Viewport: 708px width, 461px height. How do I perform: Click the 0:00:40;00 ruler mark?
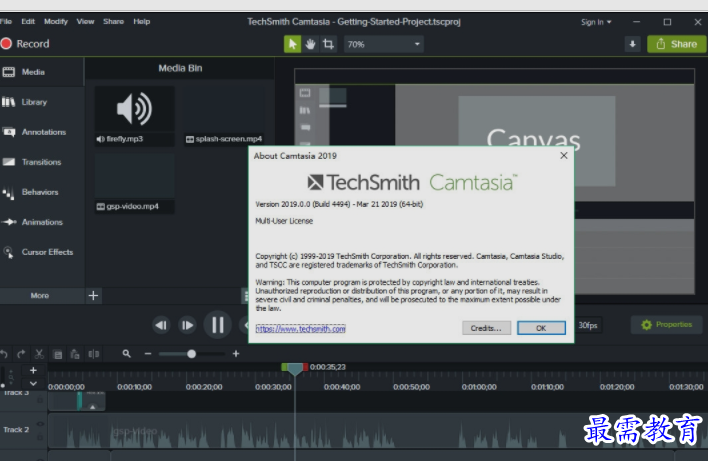(342, 387)
